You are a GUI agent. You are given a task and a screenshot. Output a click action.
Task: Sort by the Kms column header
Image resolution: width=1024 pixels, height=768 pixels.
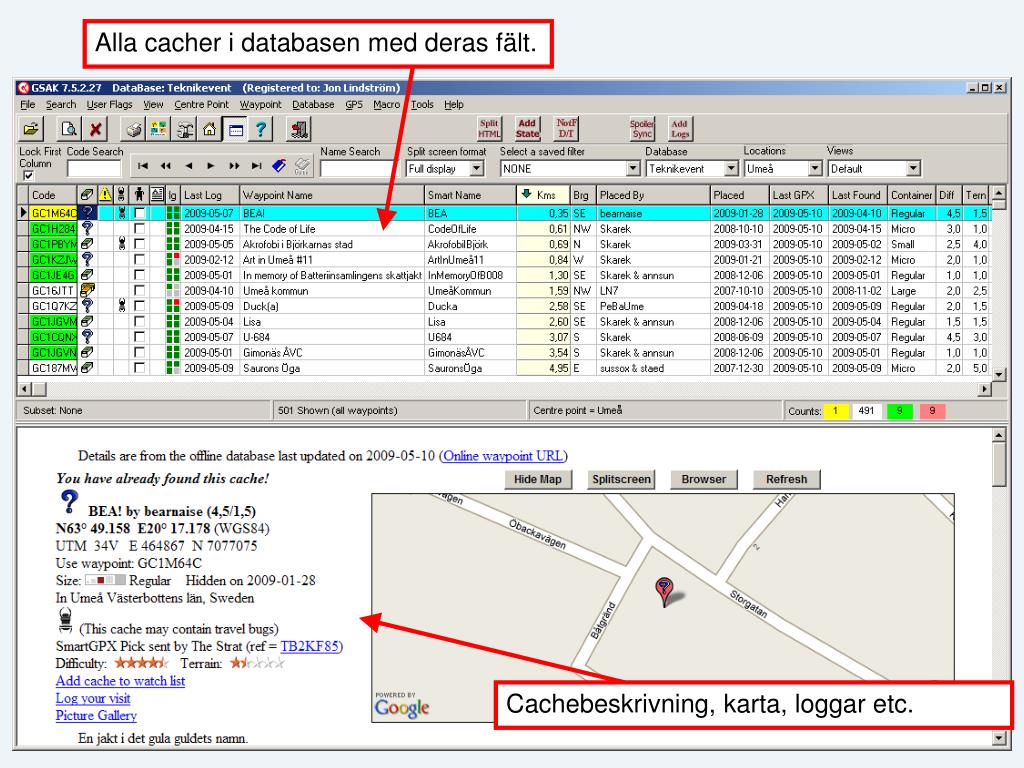543,195
